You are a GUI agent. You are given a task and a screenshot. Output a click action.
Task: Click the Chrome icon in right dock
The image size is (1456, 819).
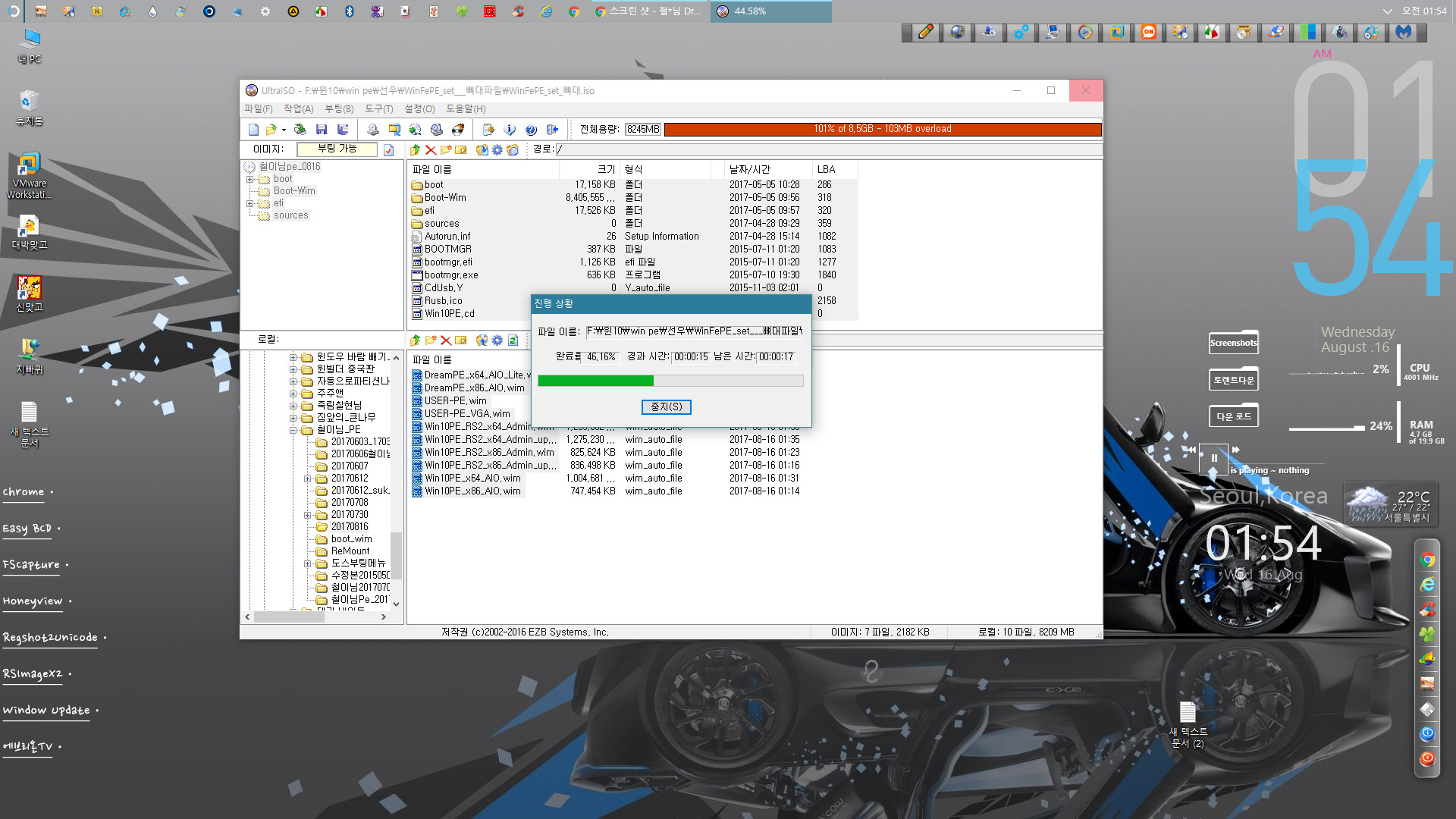pos(1427,560)
